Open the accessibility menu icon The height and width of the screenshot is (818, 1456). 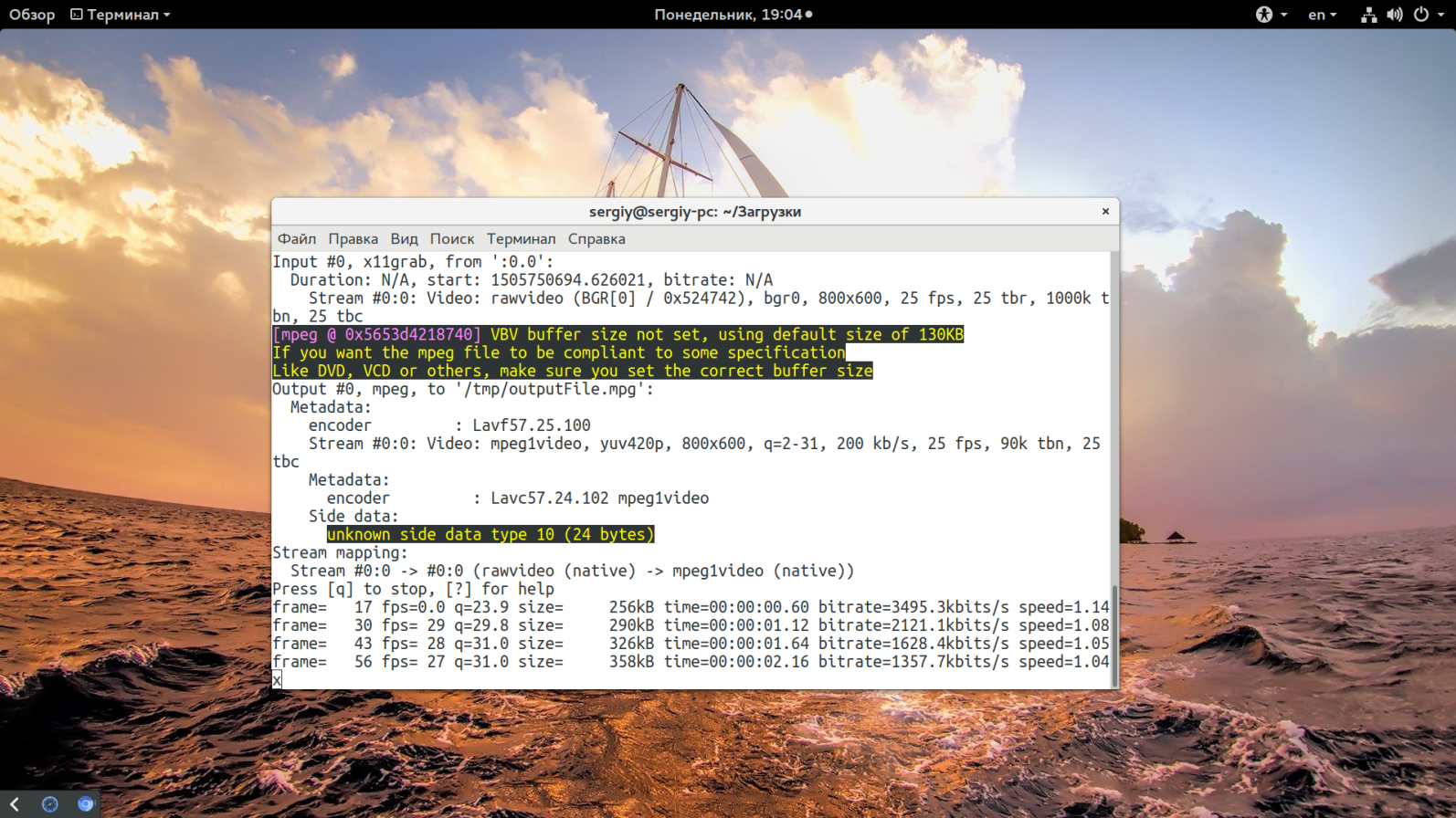[1264, 15]
